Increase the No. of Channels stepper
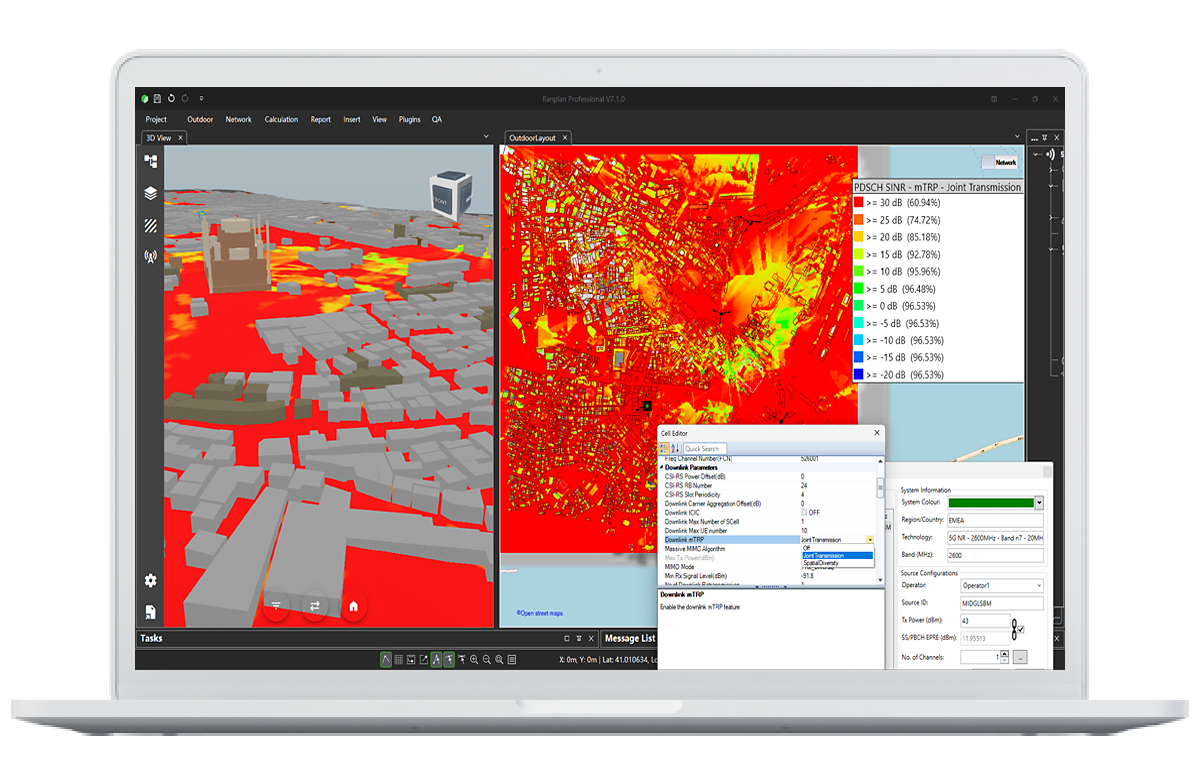 (1005, 654)
